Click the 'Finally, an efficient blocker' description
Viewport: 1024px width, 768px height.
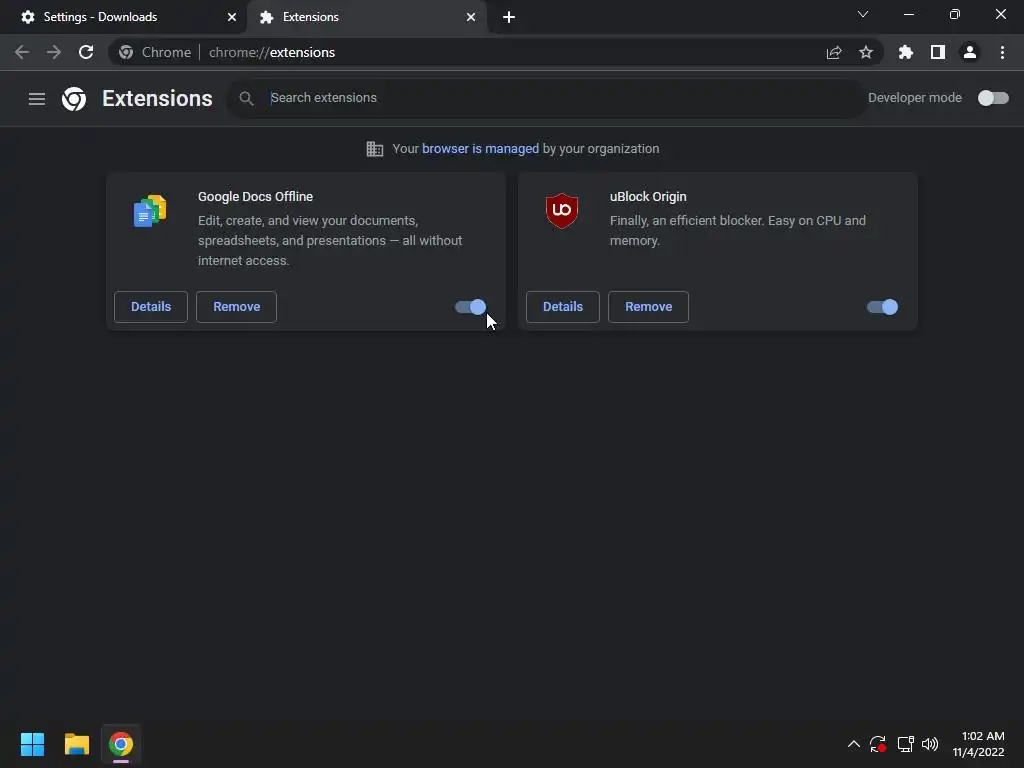tap(738, 231)
